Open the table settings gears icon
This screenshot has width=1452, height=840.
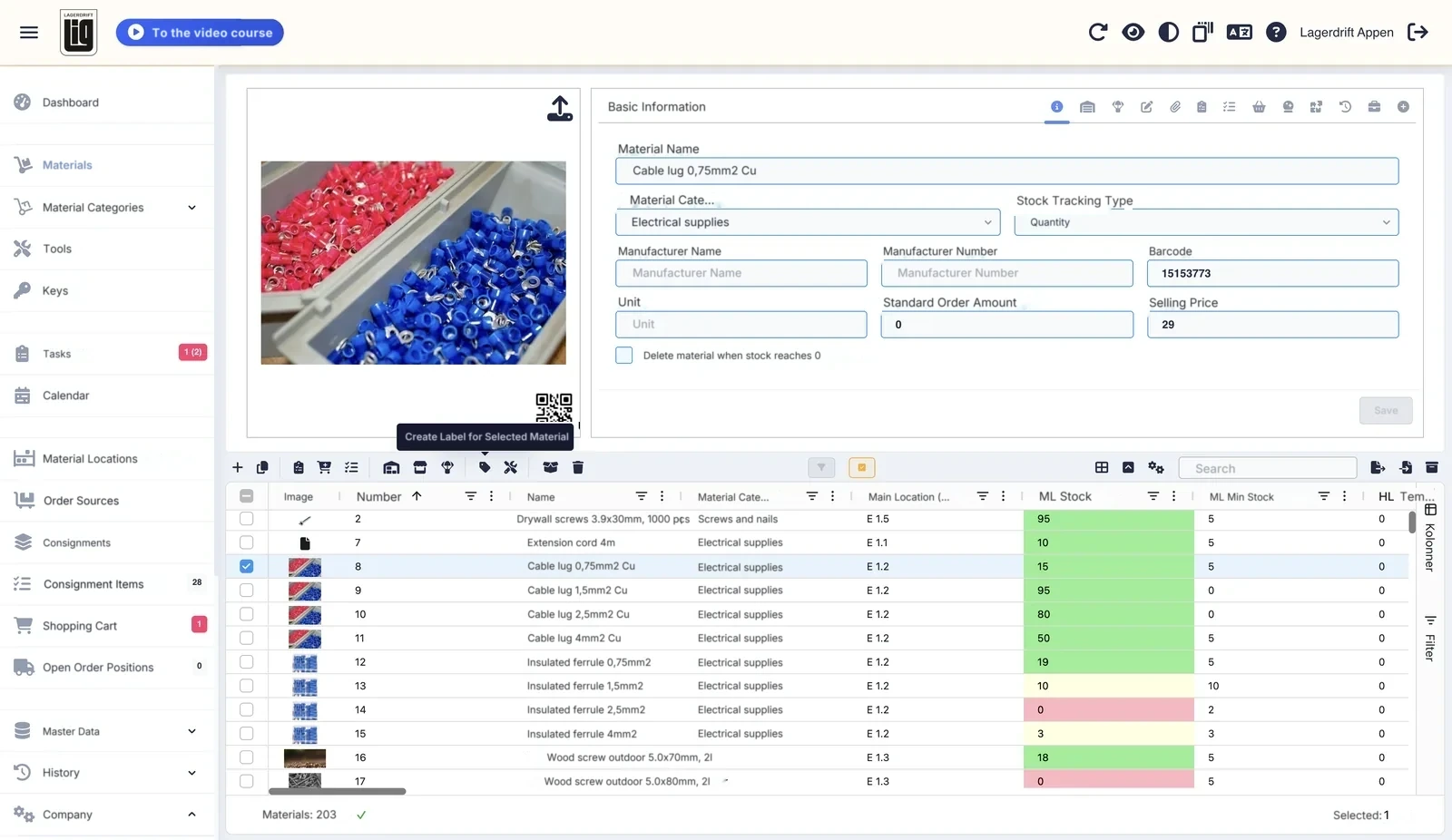(x=1156, y=467)
